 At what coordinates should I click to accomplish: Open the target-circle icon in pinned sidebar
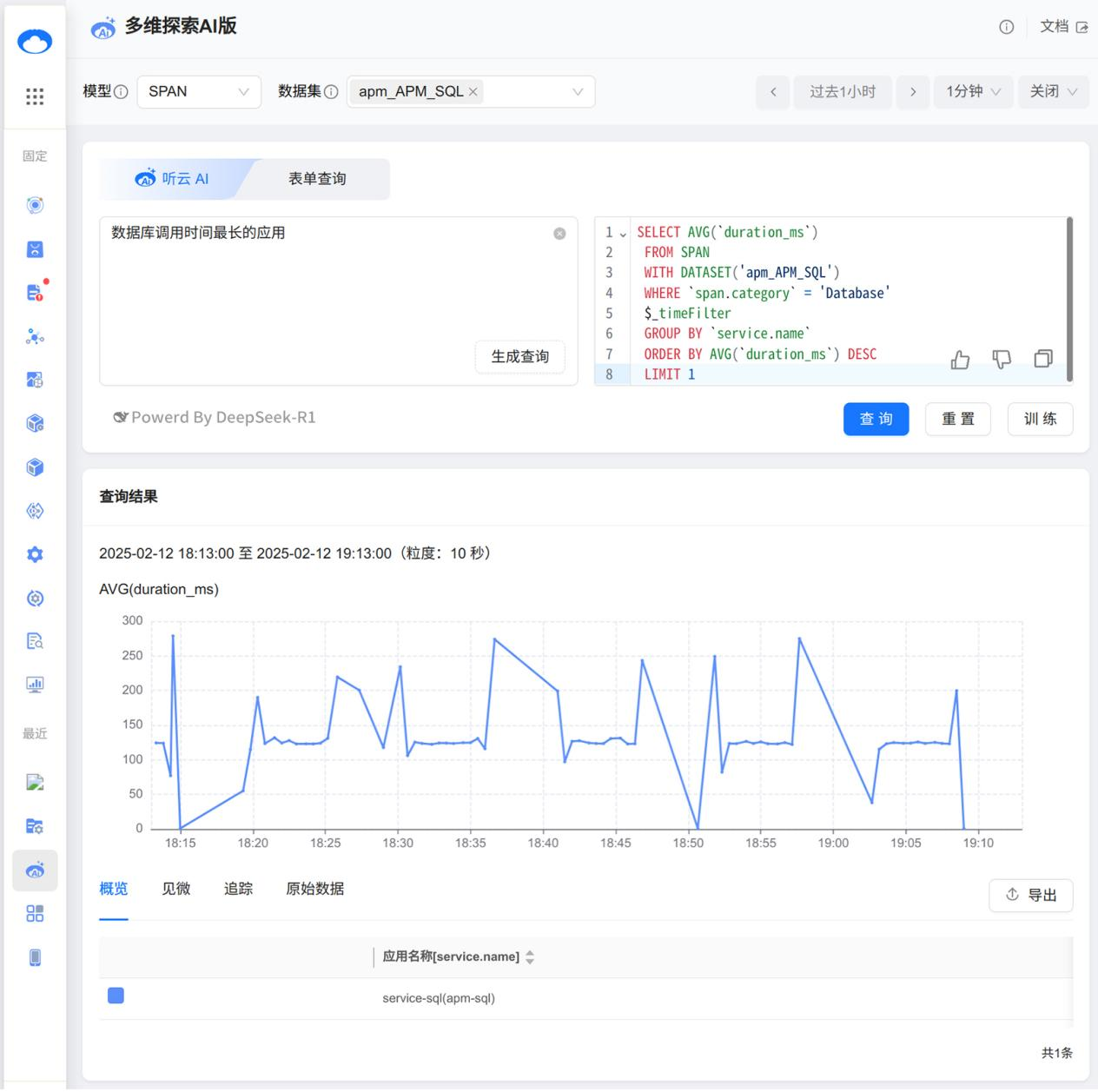pyautogui.click(x=35, y=205)
